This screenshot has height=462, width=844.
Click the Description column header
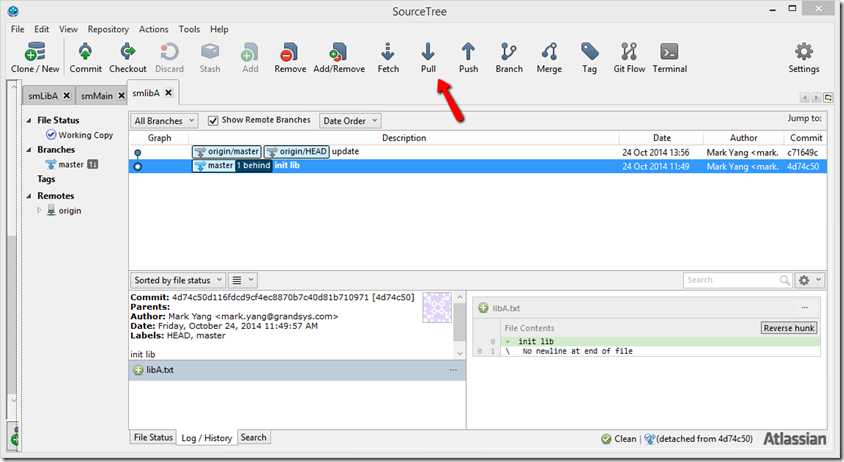[404, 138]
